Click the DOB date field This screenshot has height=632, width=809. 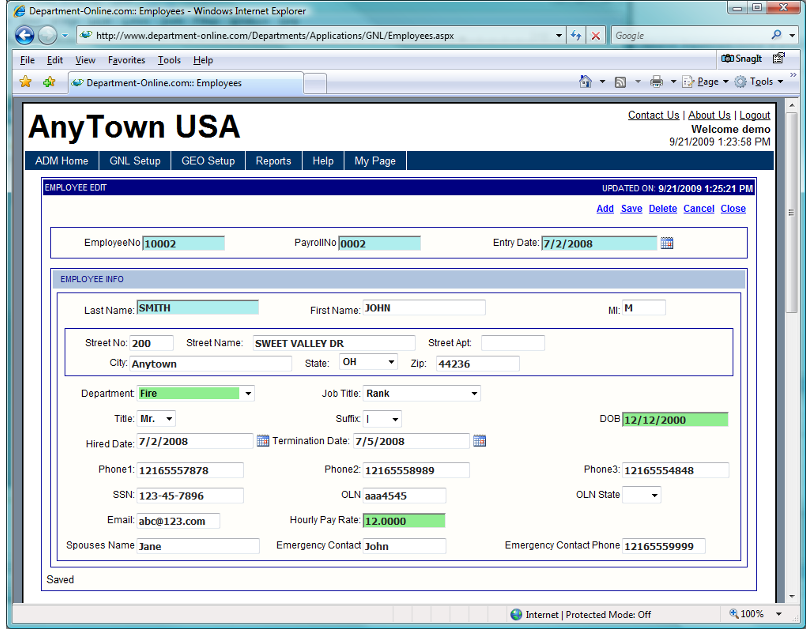tap(675, 420)
